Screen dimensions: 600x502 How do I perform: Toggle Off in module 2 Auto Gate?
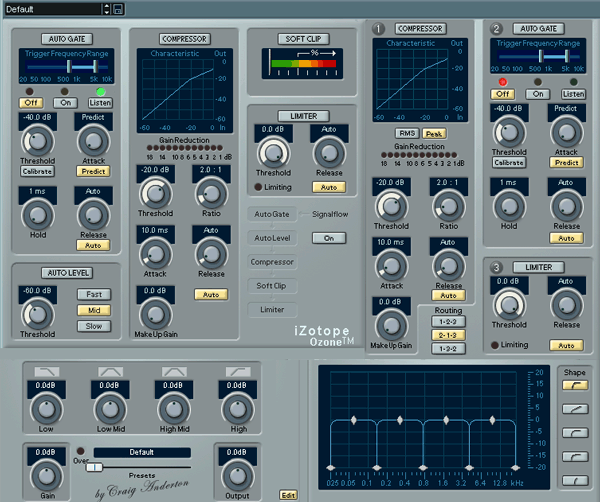(x=502, y=94)
